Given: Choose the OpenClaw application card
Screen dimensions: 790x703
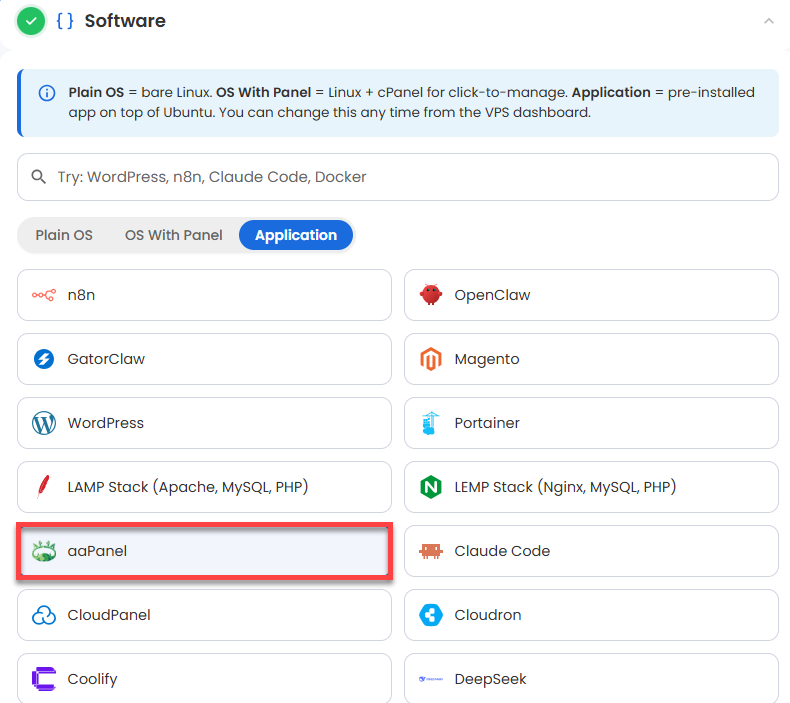Looking at the screenshot, I should pos(591,295).
